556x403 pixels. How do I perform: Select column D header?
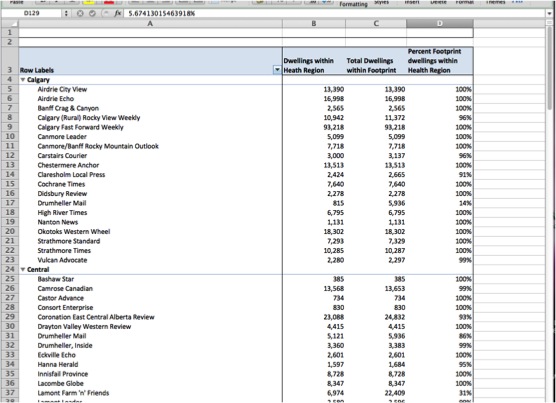tap(440, 23)
